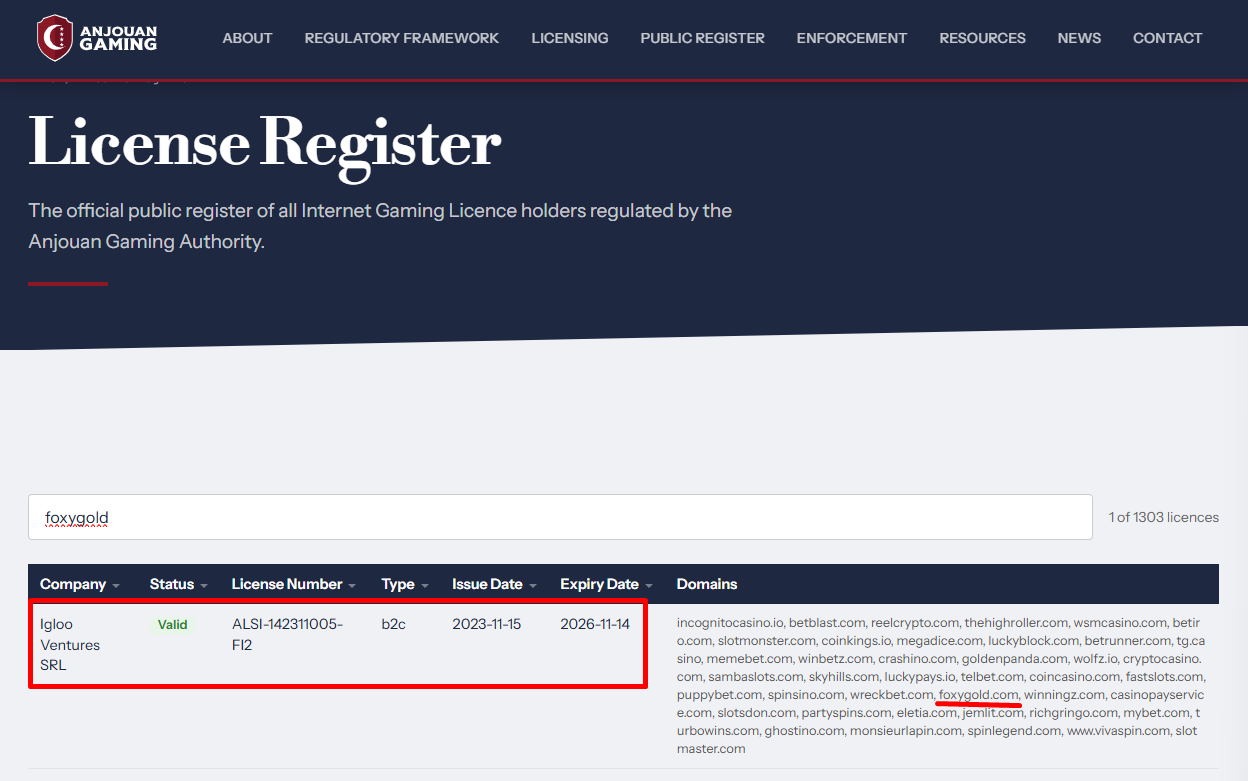The height and width of the screenshot is (781, 1248).
Task: Click the expiry date 2026-11-14
Action: tap(595, 624)
